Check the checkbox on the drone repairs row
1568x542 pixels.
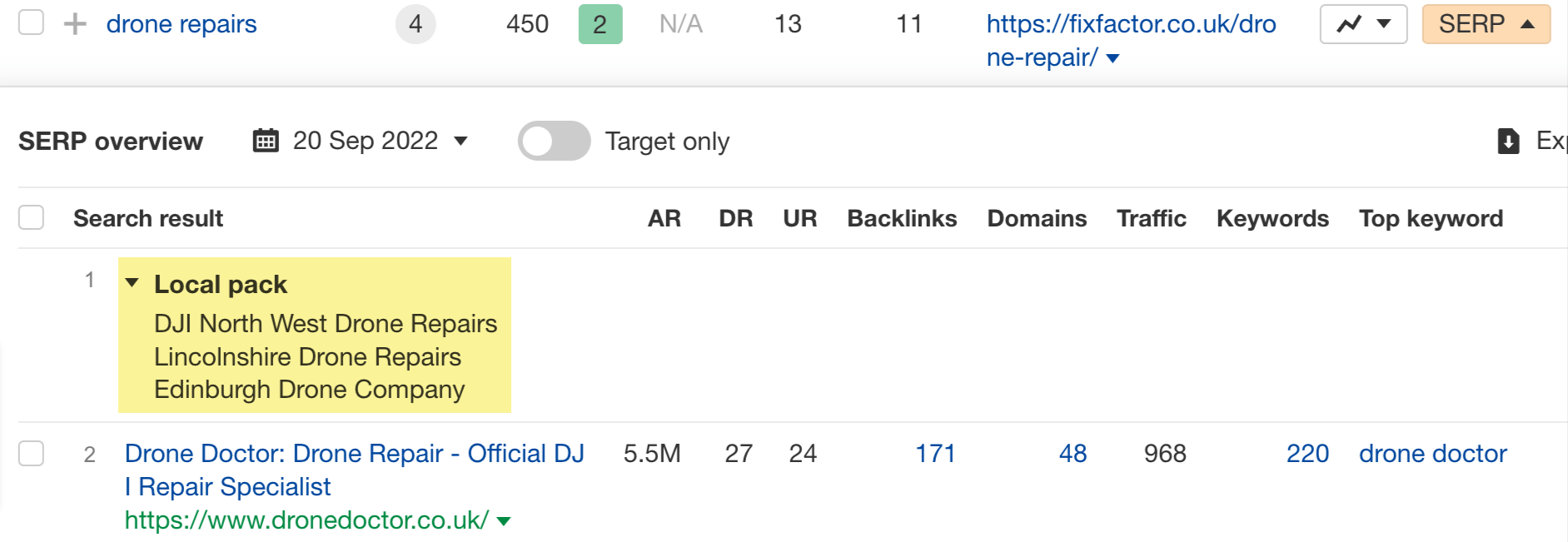point(31,24)
